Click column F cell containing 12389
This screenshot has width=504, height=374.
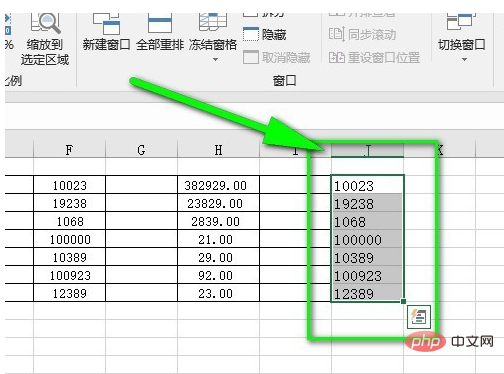pyautogui.click(x=69, y=293)
